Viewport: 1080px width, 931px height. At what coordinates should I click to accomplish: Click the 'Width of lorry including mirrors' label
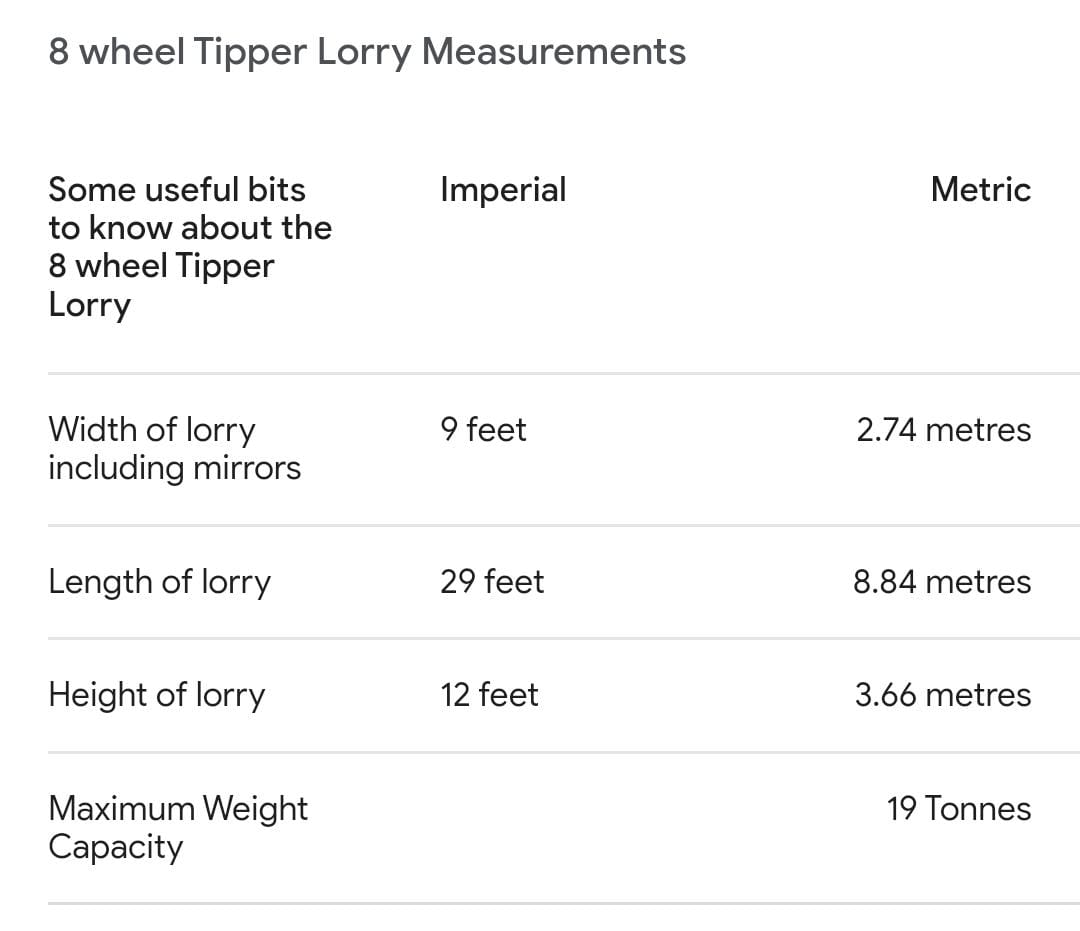pos(174,448)
